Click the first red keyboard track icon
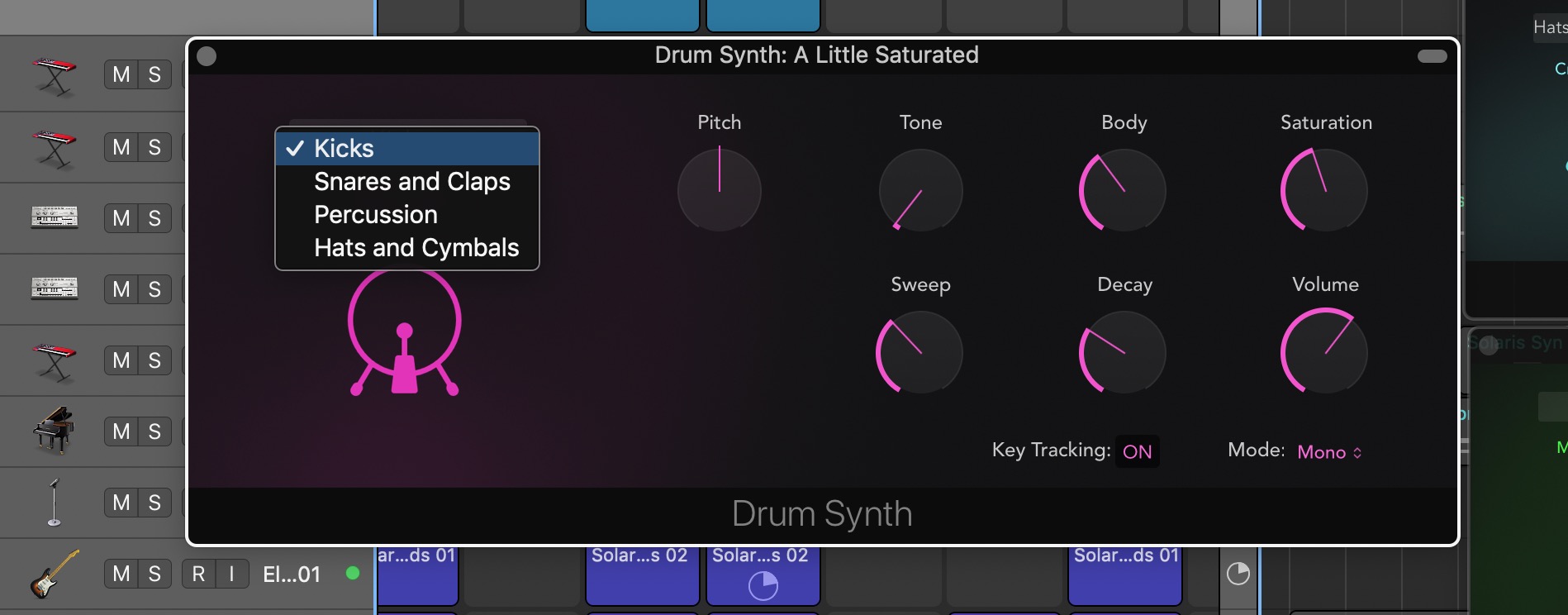The image size is (1568, 615). click(55, 75)
